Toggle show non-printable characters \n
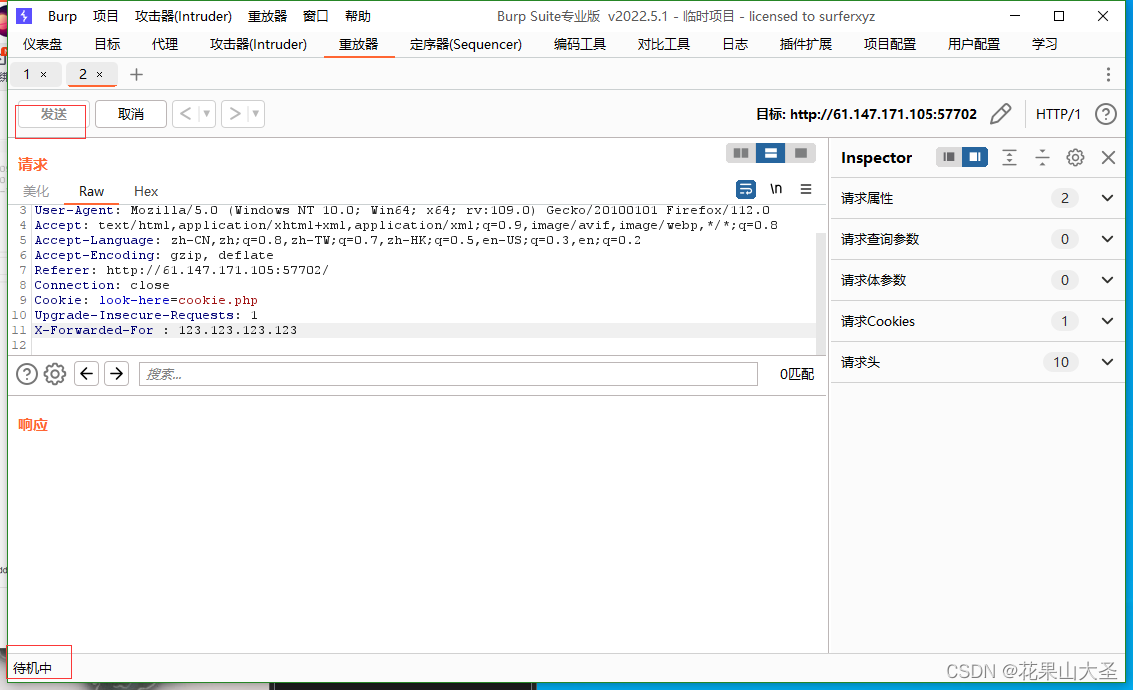 [776, 189]
